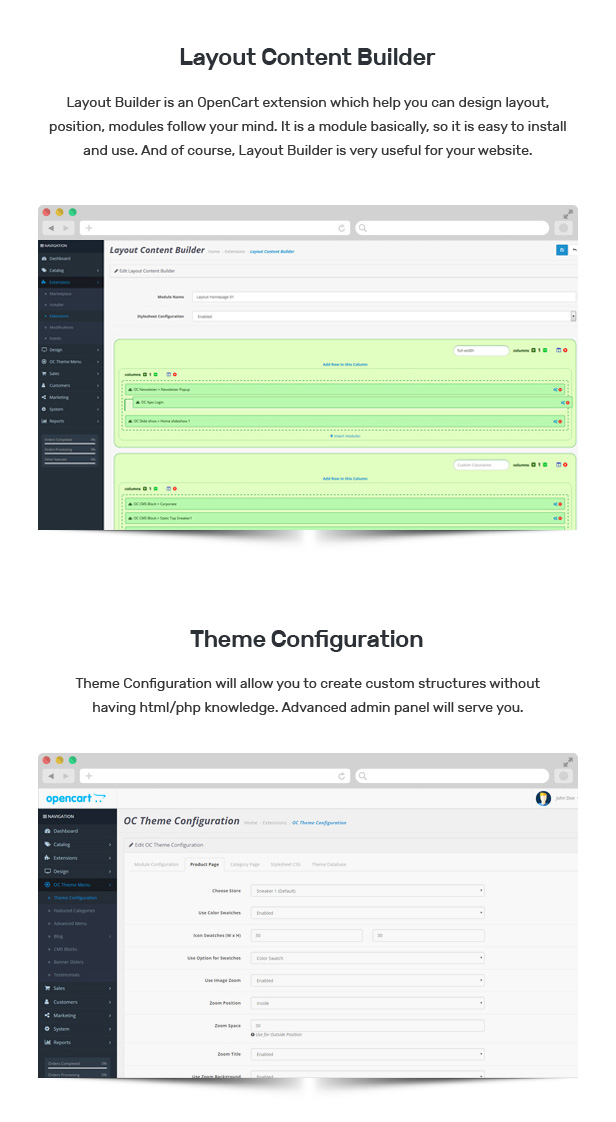Remove the OC Ajax Login module via red icon
Screen dimensions: 616x1122
(x=566, y=403)
